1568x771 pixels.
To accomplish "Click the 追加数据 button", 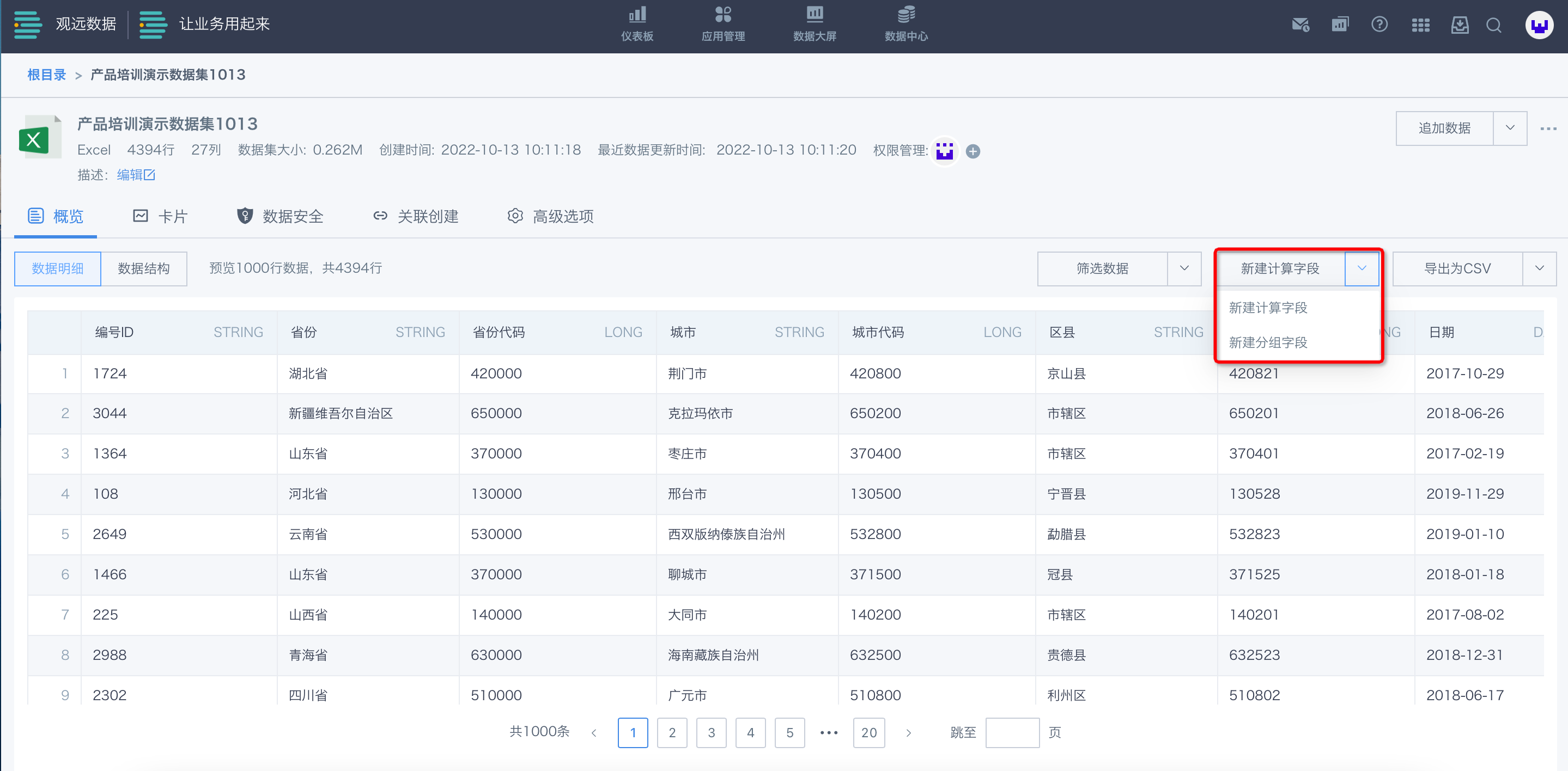I will [1444, 128].
